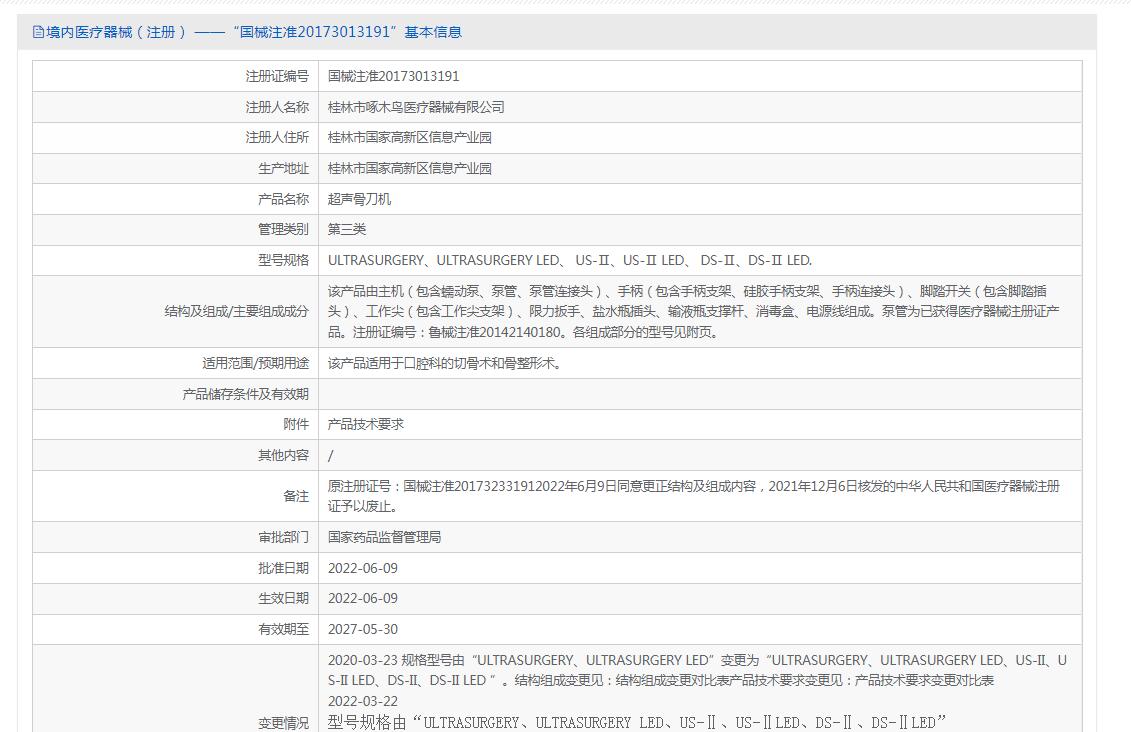Click the product name 超声骨刀机

pos(360,199)
